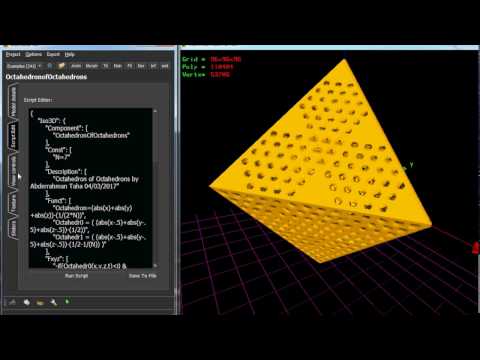This screenshot has width=480, height=360.
Task: Click the Save To File button
Action: point(143,276)
